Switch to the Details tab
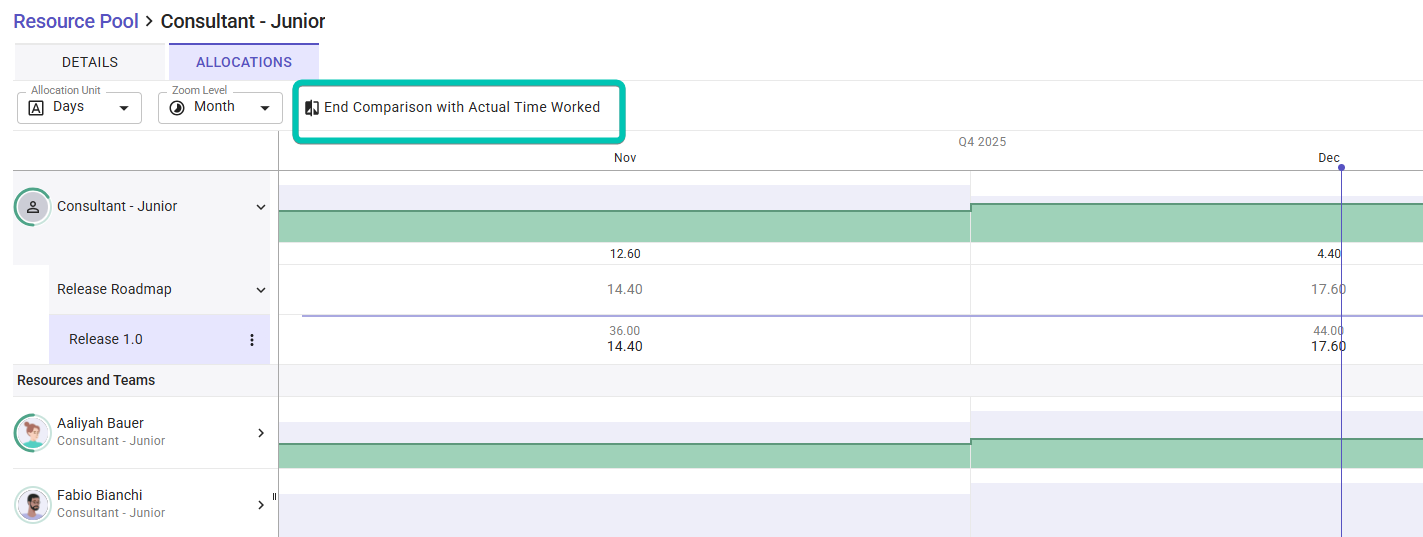The width and height of the screenshot is (1423, 537). pos(90,62)
